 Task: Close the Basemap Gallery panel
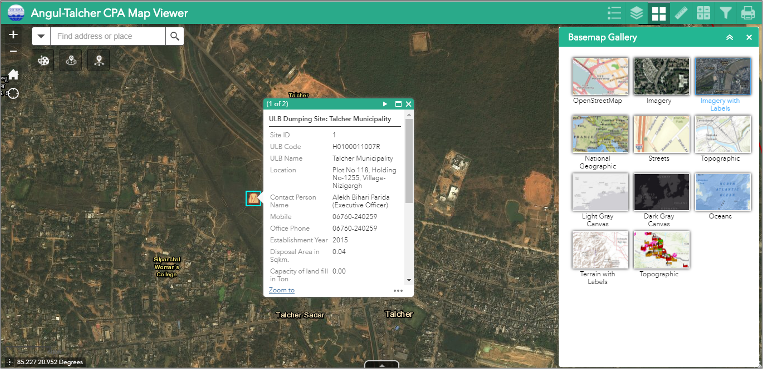(749, 37)
